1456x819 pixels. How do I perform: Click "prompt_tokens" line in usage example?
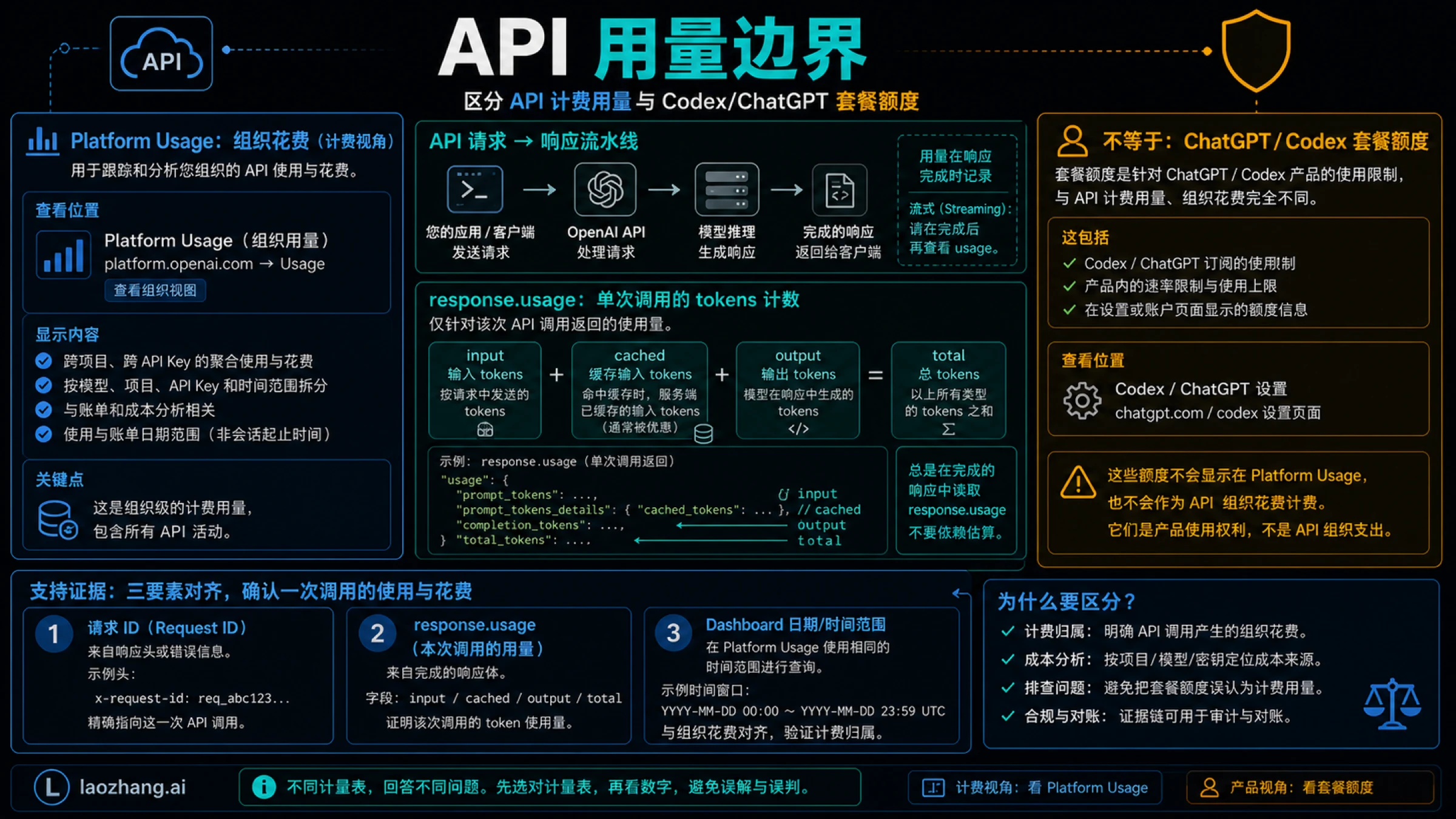coord(526,495)
